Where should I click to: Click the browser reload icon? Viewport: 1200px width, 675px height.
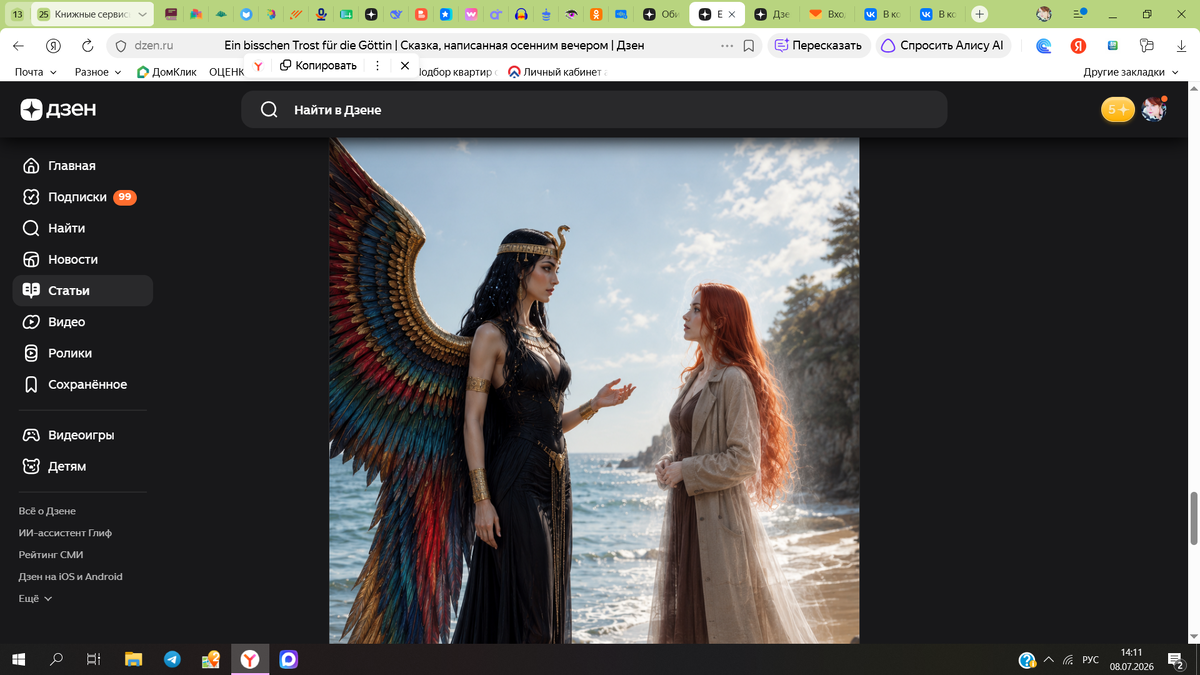[x=87, y=45]
